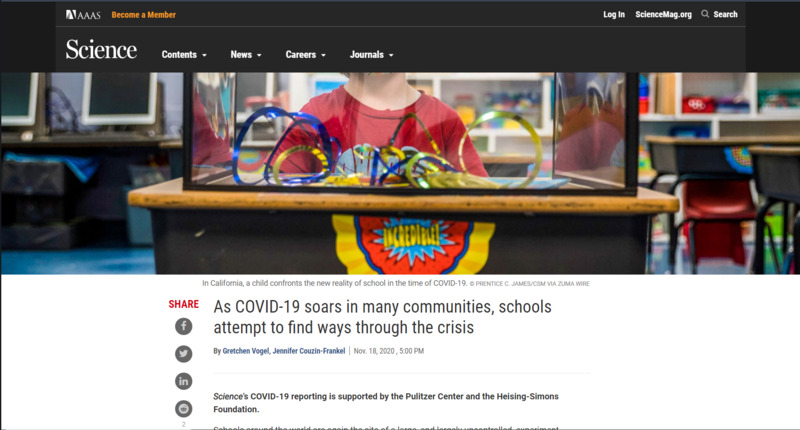
Task: Share article on Facebook
Action: [184, 326]
